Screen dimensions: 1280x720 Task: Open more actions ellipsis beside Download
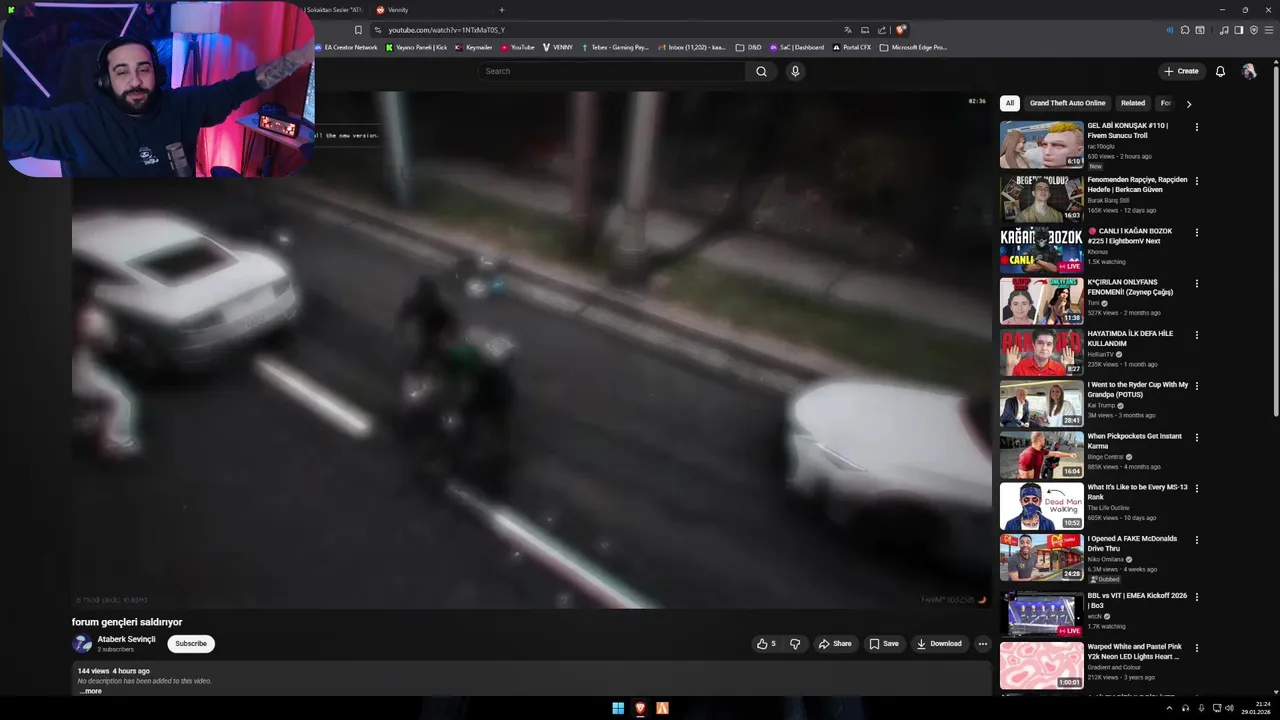(983, 644)
